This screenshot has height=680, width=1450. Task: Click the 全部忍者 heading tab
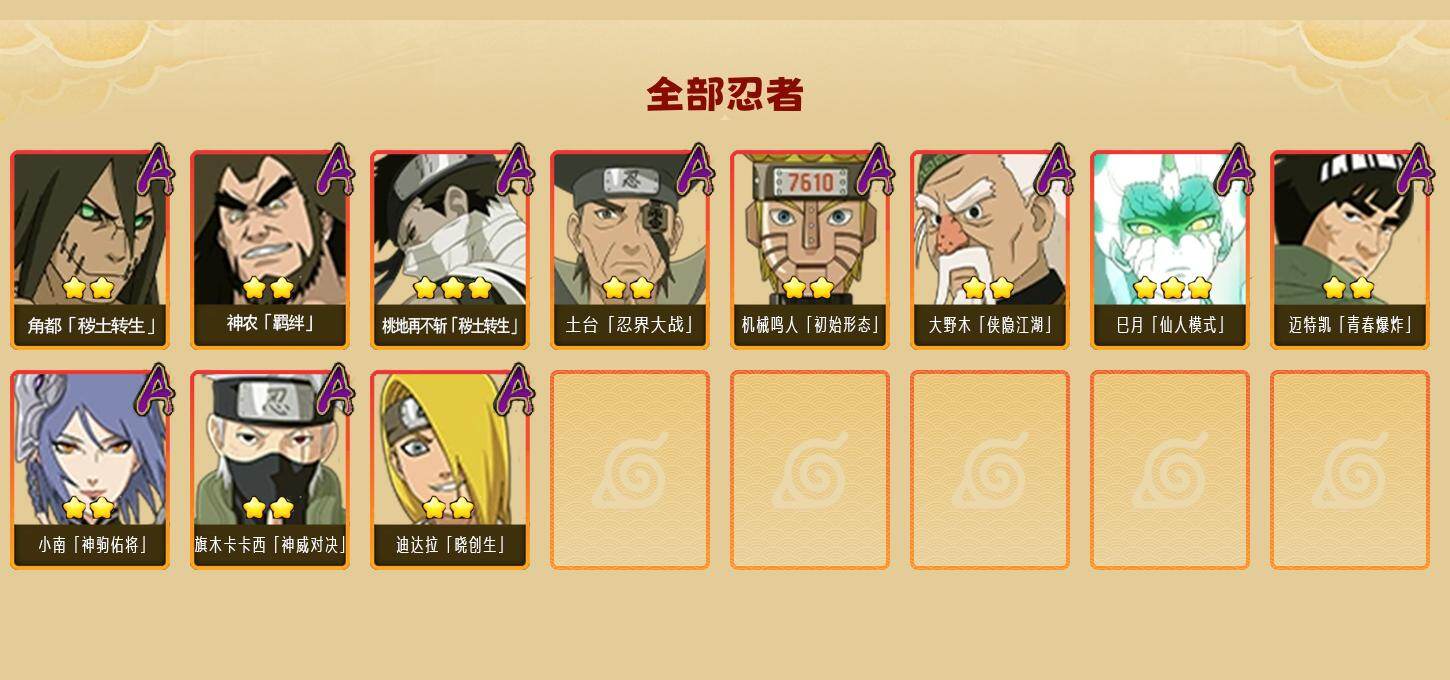tap(725, 95)
